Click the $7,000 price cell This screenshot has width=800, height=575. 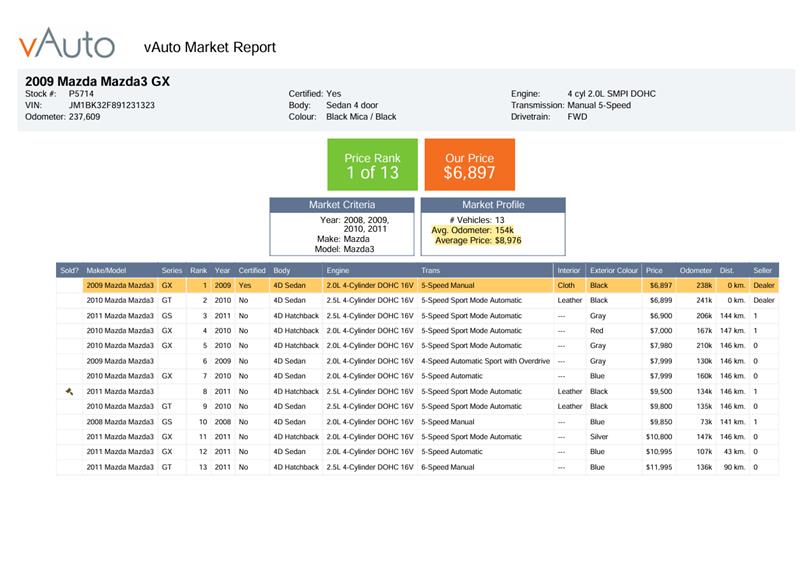point(661,331)
